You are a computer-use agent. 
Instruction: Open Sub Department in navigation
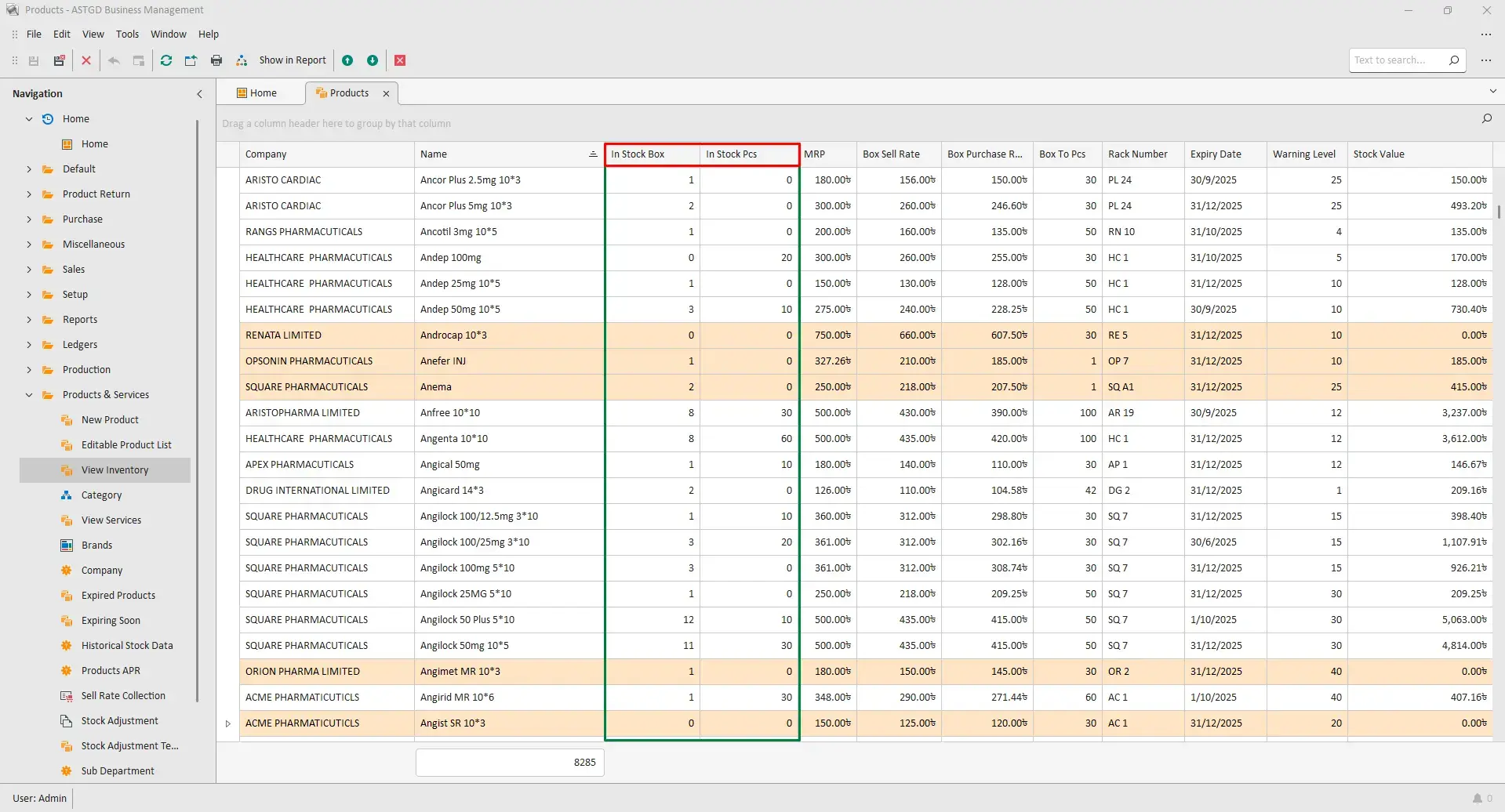point(118,771)
